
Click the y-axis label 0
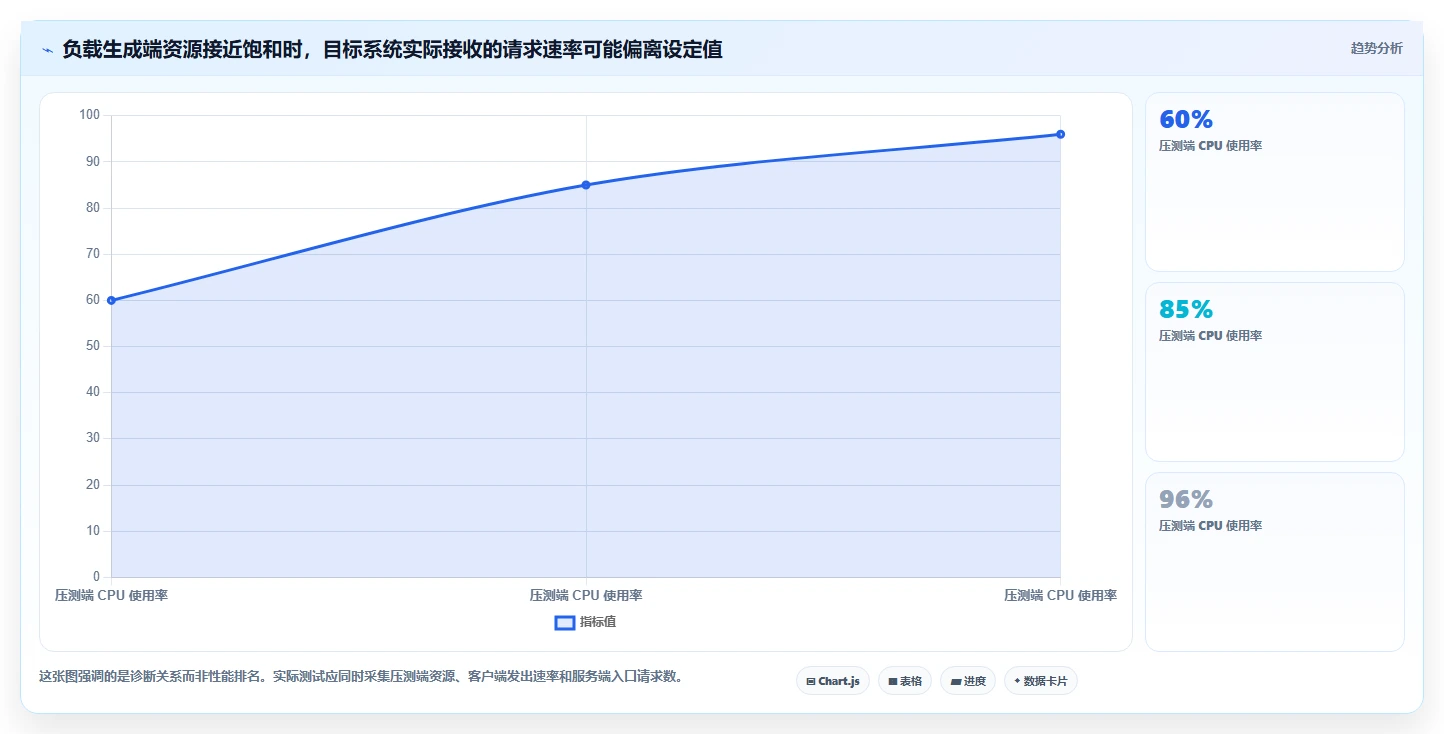97,577
